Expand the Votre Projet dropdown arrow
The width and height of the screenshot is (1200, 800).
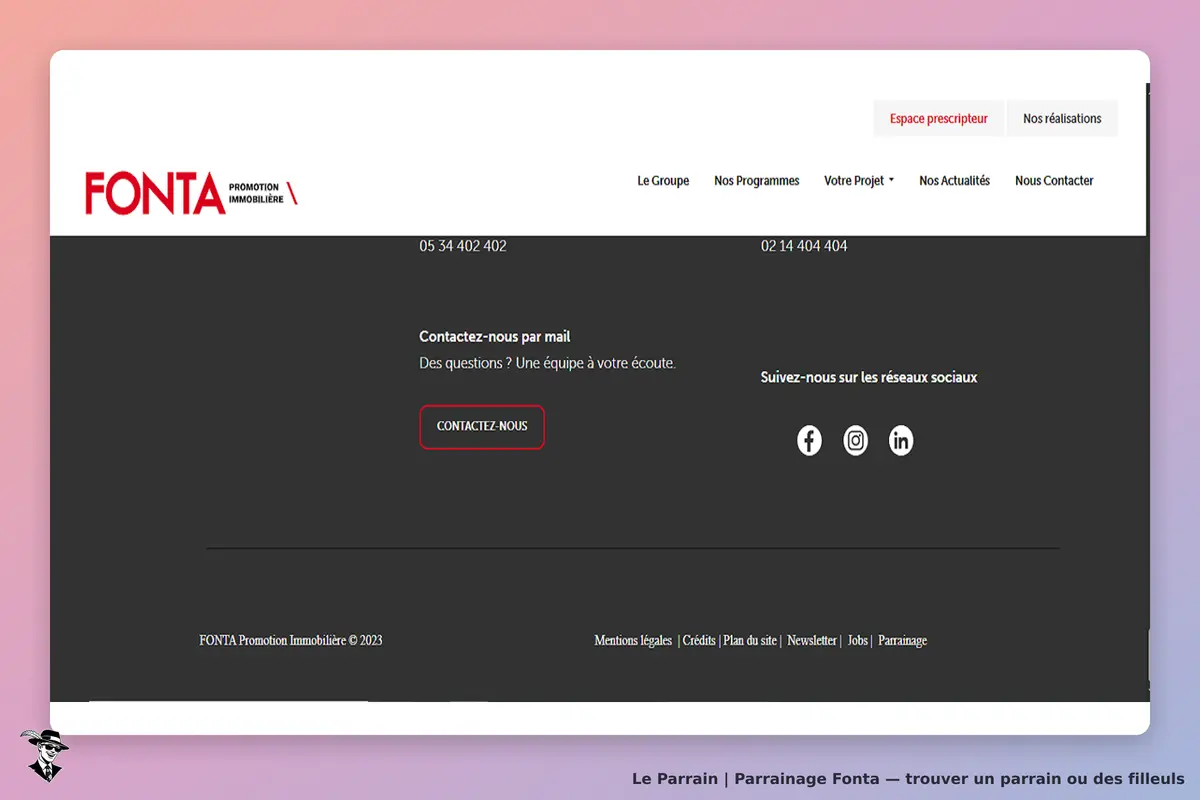[x=891, y=181]
